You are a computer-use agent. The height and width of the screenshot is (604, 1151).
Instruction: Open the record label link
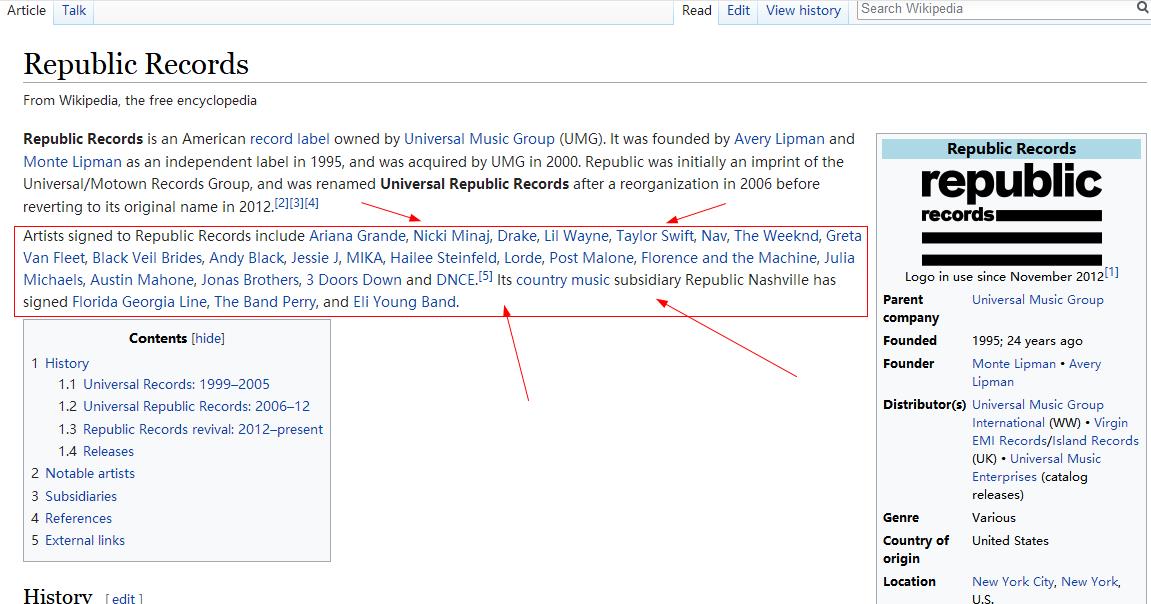pyautogui.click(x=290, y=139)
